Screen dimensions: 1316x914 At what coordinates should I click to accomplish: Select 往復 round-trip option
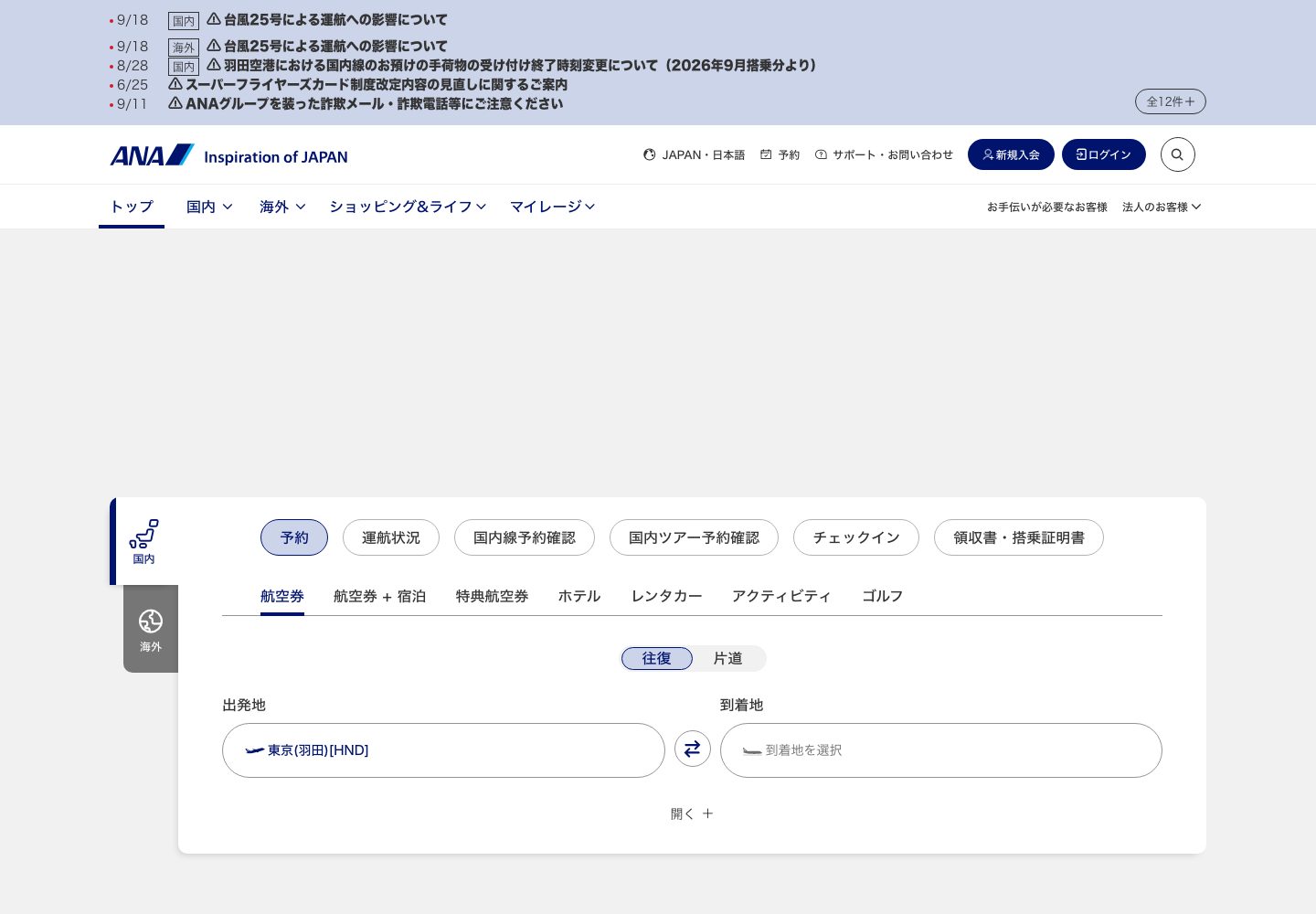coord(657,658)
